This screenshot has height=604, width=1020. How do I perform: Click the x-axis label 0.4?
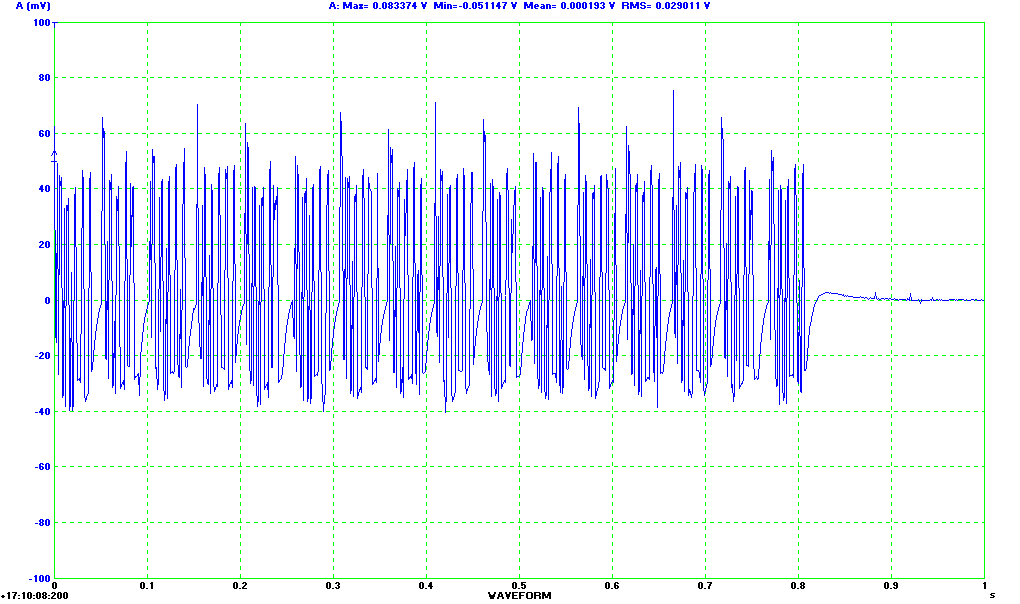(x=427, y=586)
